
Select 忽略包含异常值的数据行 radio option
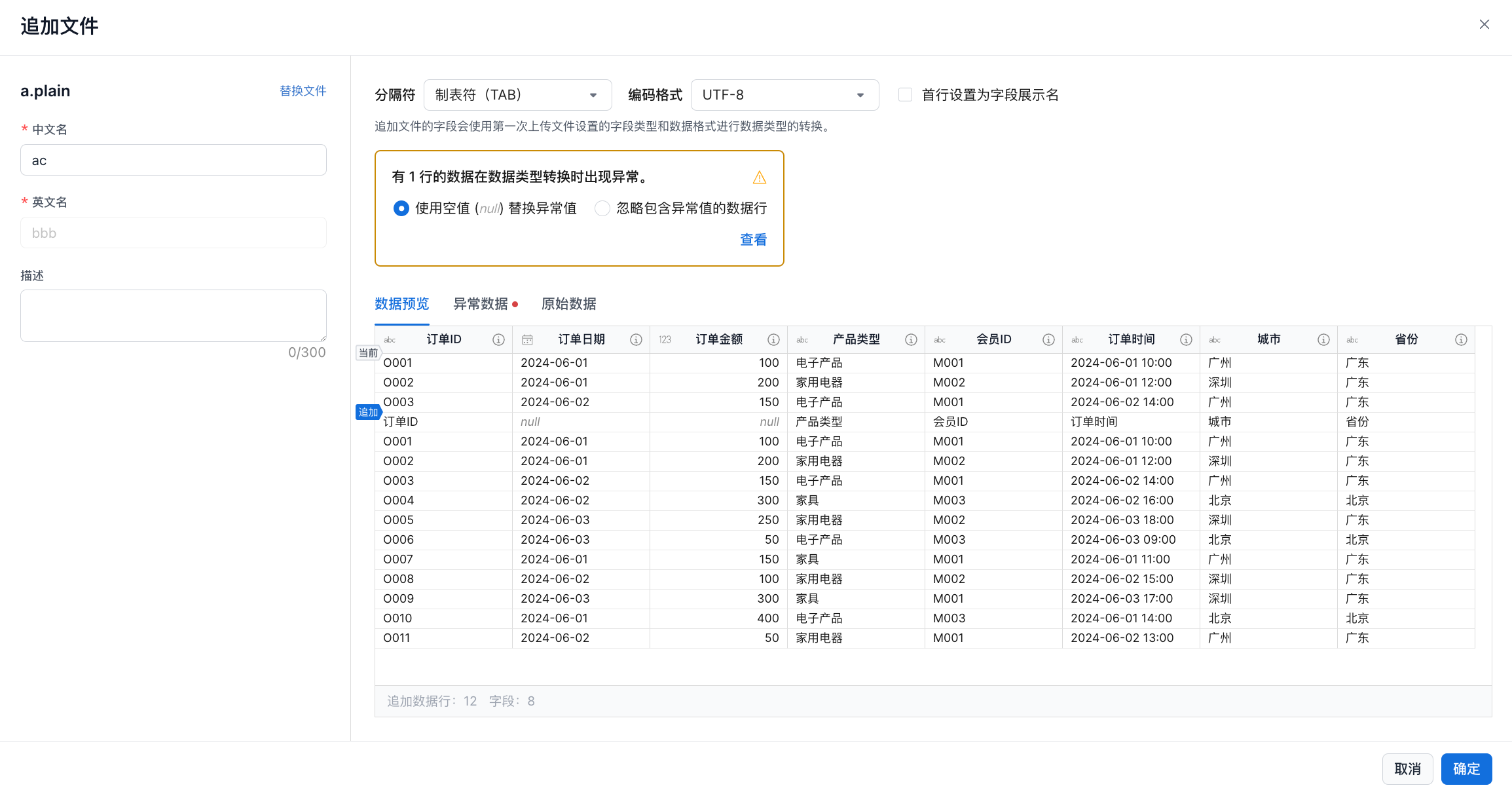(x=602, y=208)
